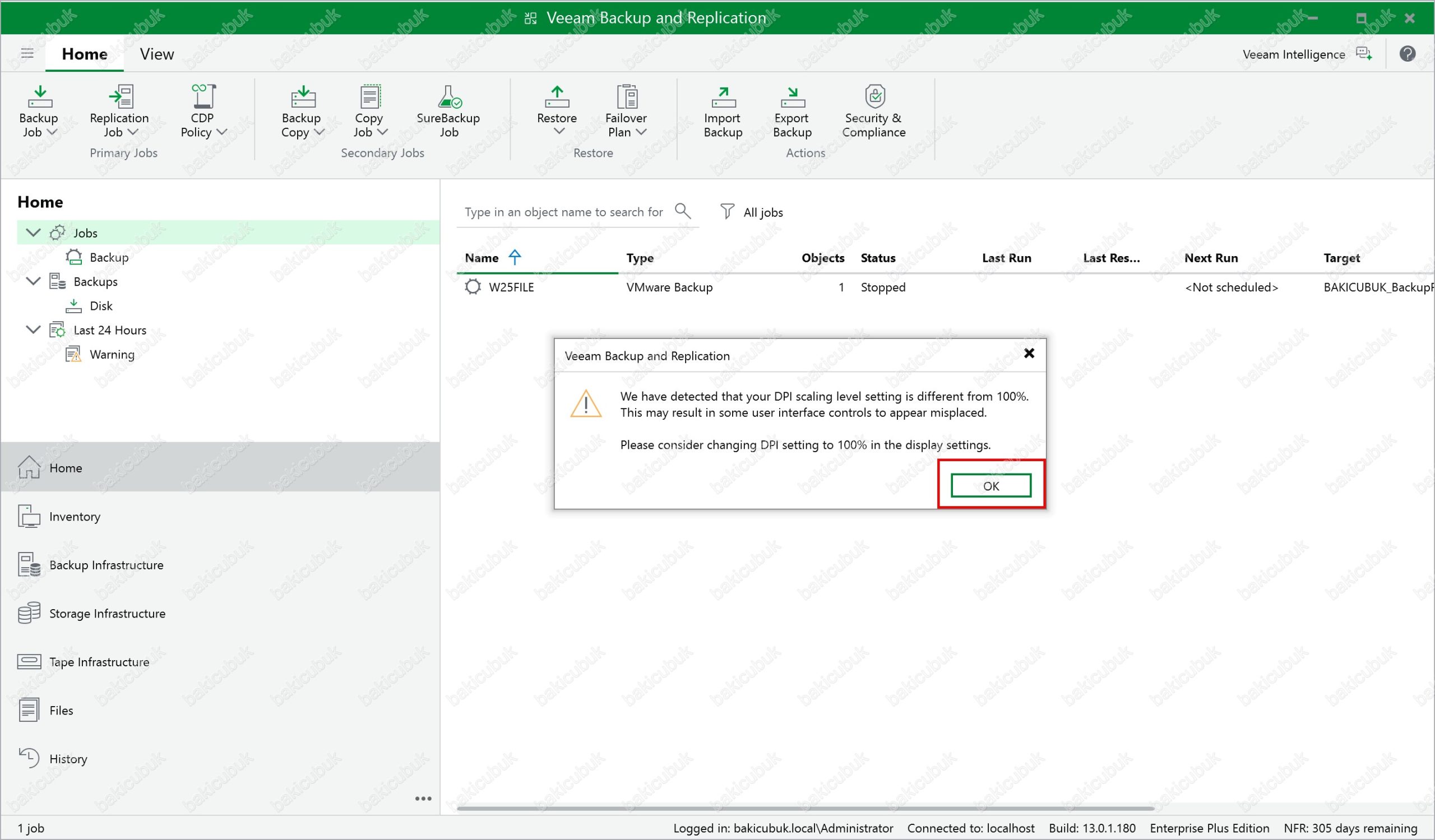Open the hamburger main menu
Screen dimensions: 1435x840
pyautogui.click(x=27, y=53)
